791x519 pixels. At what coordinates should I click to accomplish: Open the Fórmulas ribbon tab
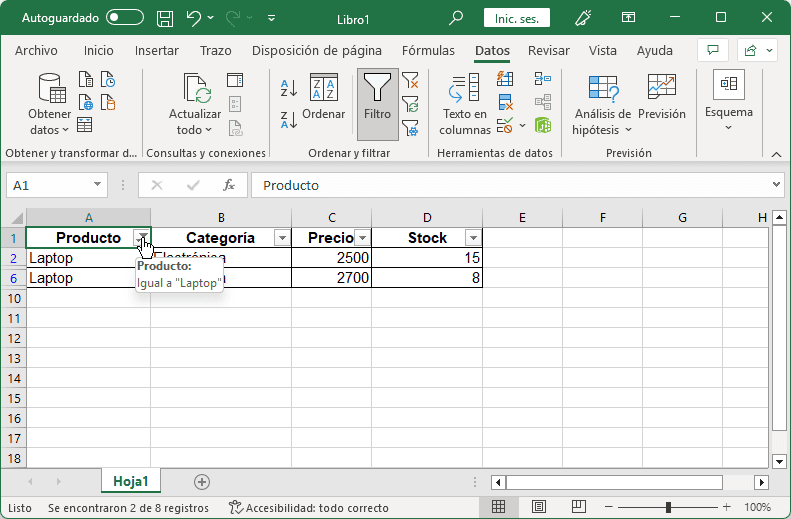pyautogui.click(x=428, y=51)
